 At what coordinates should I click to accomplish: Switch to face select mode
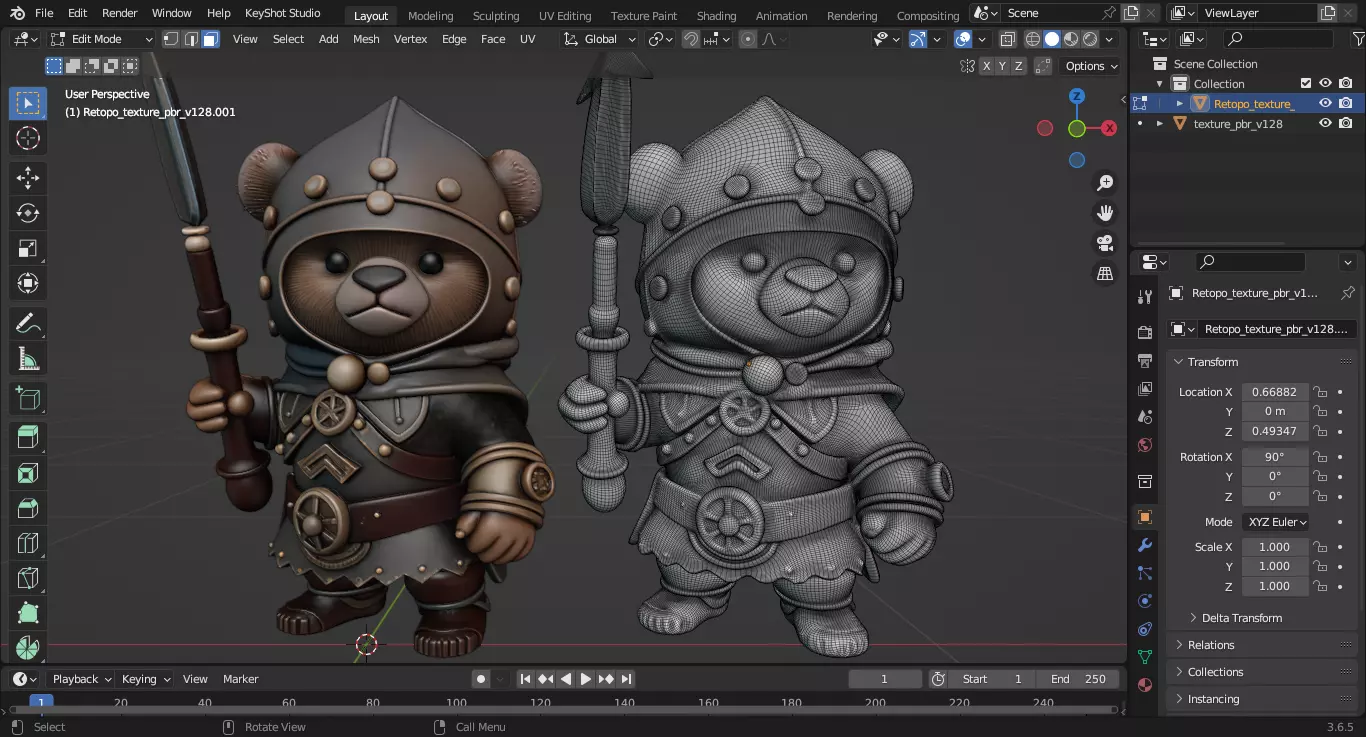coord(210,39)
